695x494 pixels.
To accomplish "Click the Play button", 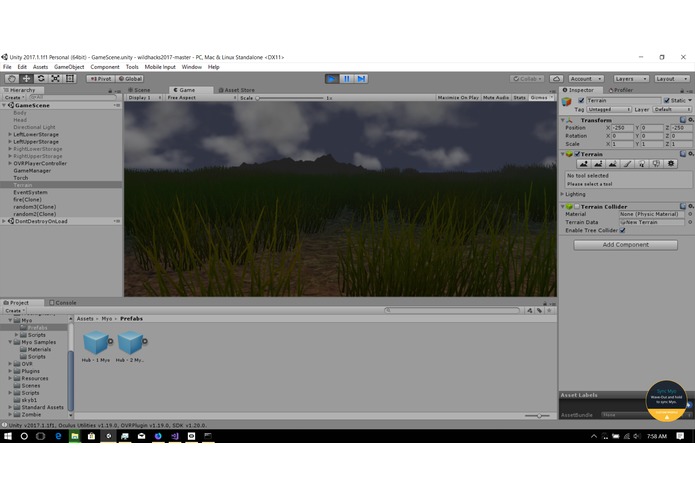I will coord(332,79).
